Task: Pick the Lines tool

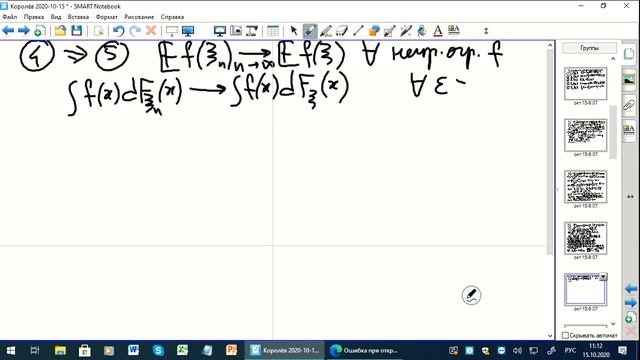Action: 358,31
